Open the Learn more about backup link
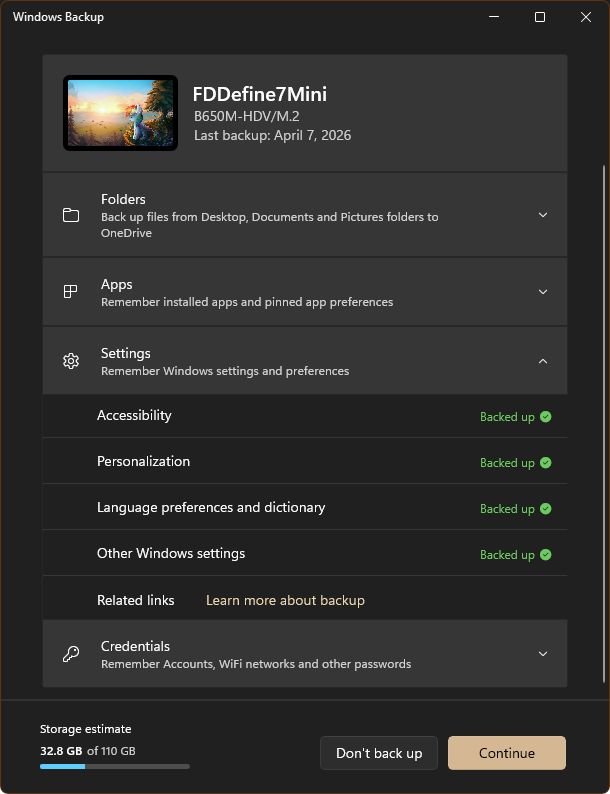 (285, 601)
